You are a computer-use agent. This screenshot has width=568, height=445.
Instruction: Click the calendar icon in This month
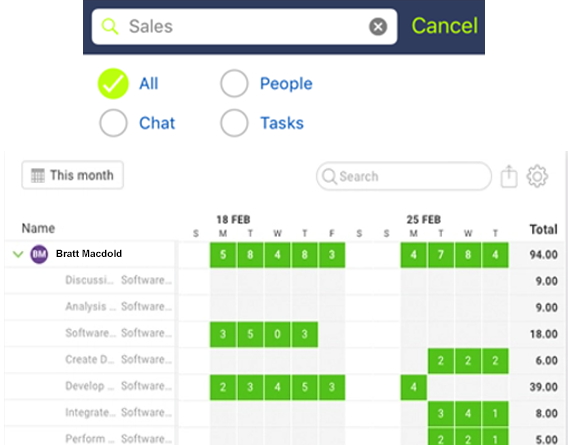pos(38,175)
